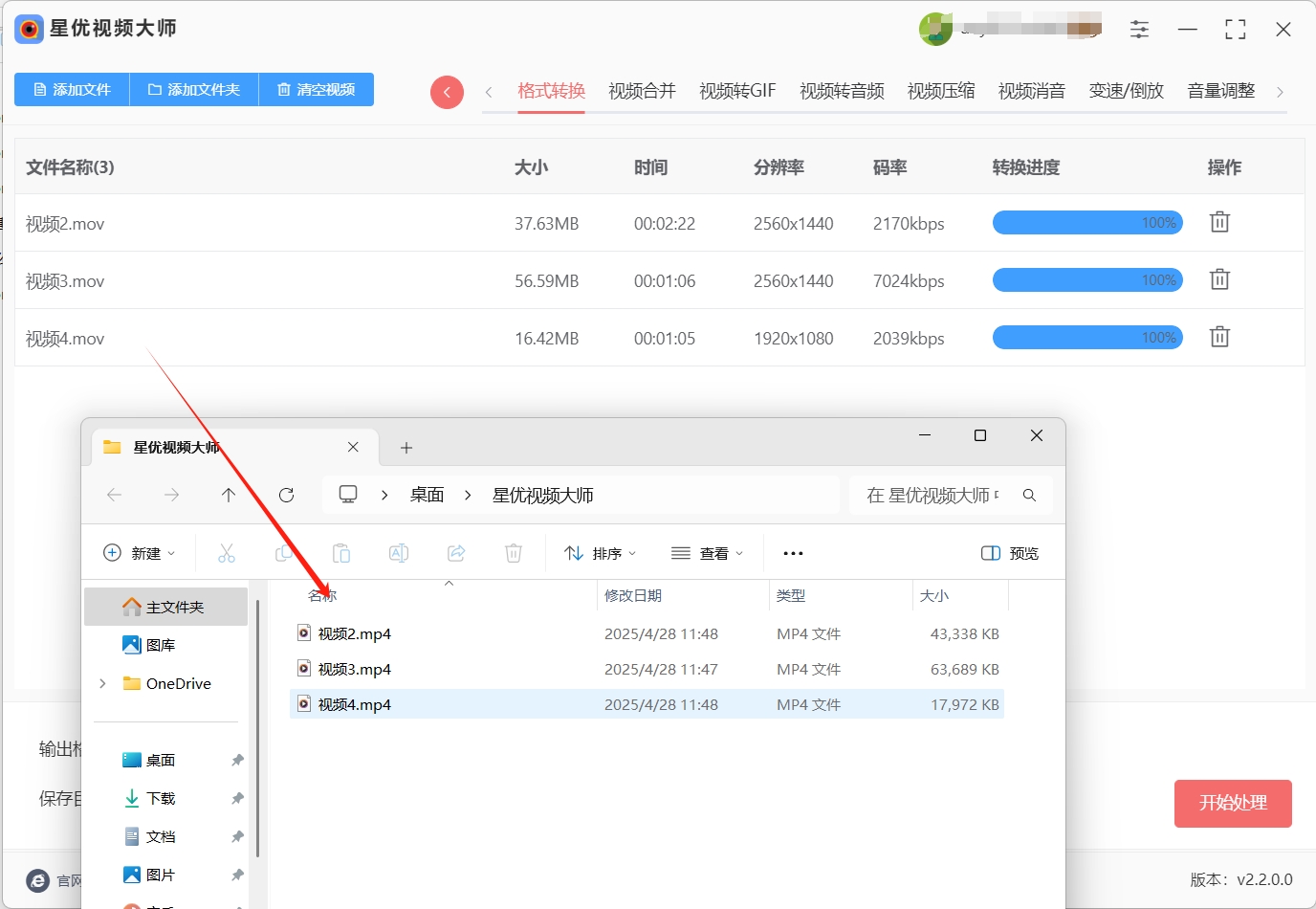Click the red 开始处理 button

1233,803
